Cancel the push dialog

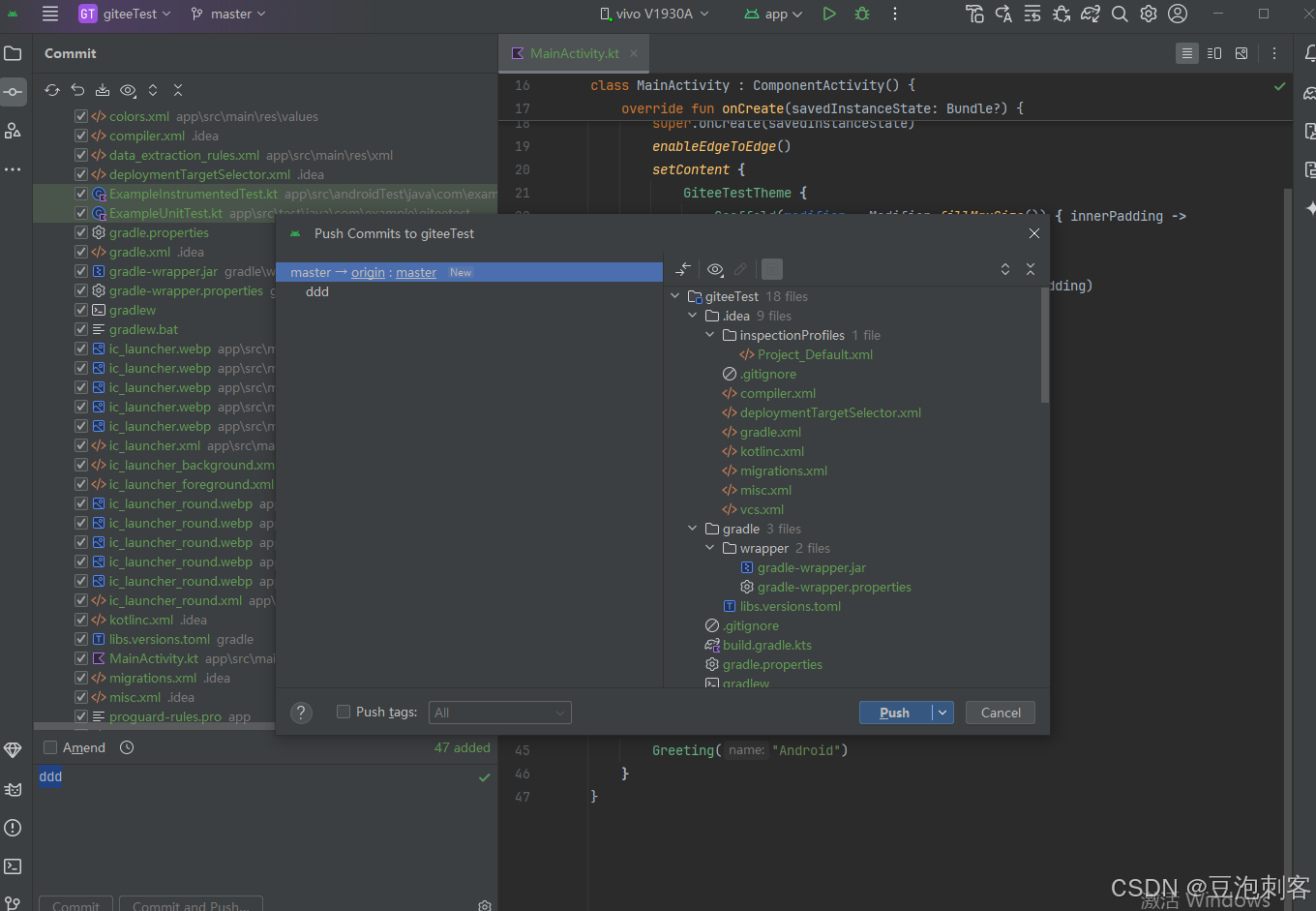pyautogui.click(x=1001, y=713)
